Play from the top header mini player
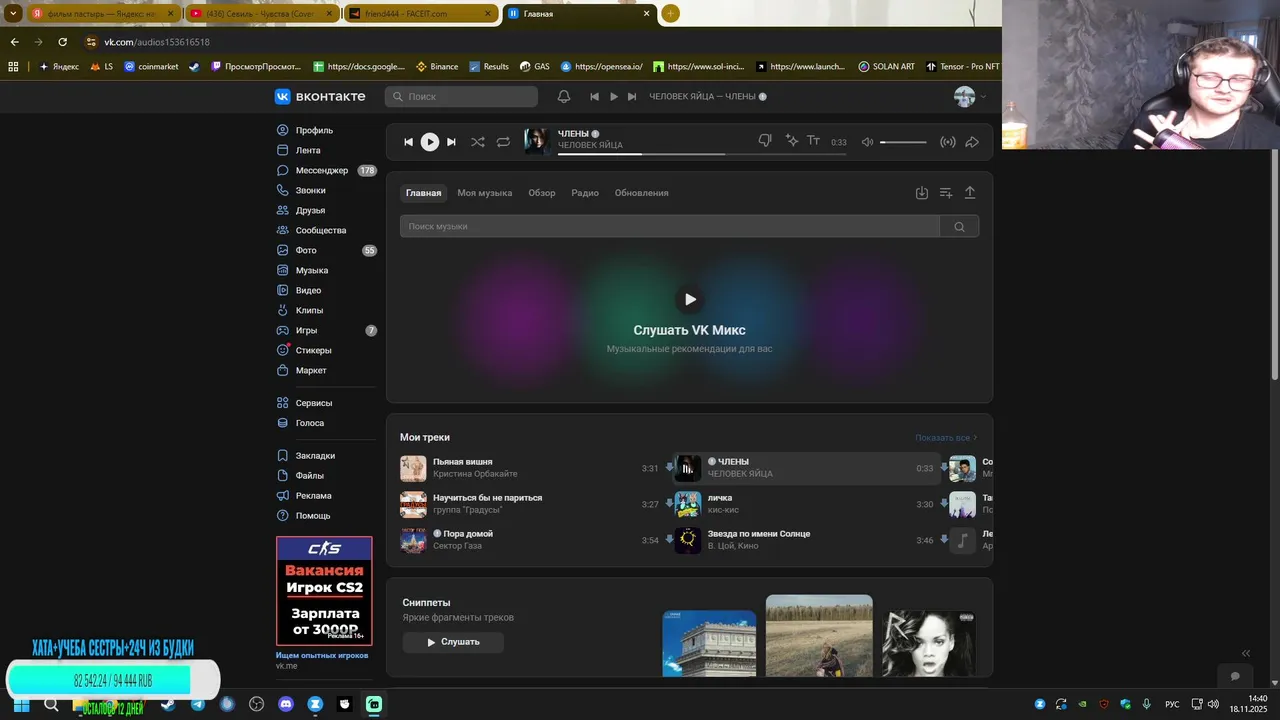Screen dimensions: 1280x720 [614, 96]
